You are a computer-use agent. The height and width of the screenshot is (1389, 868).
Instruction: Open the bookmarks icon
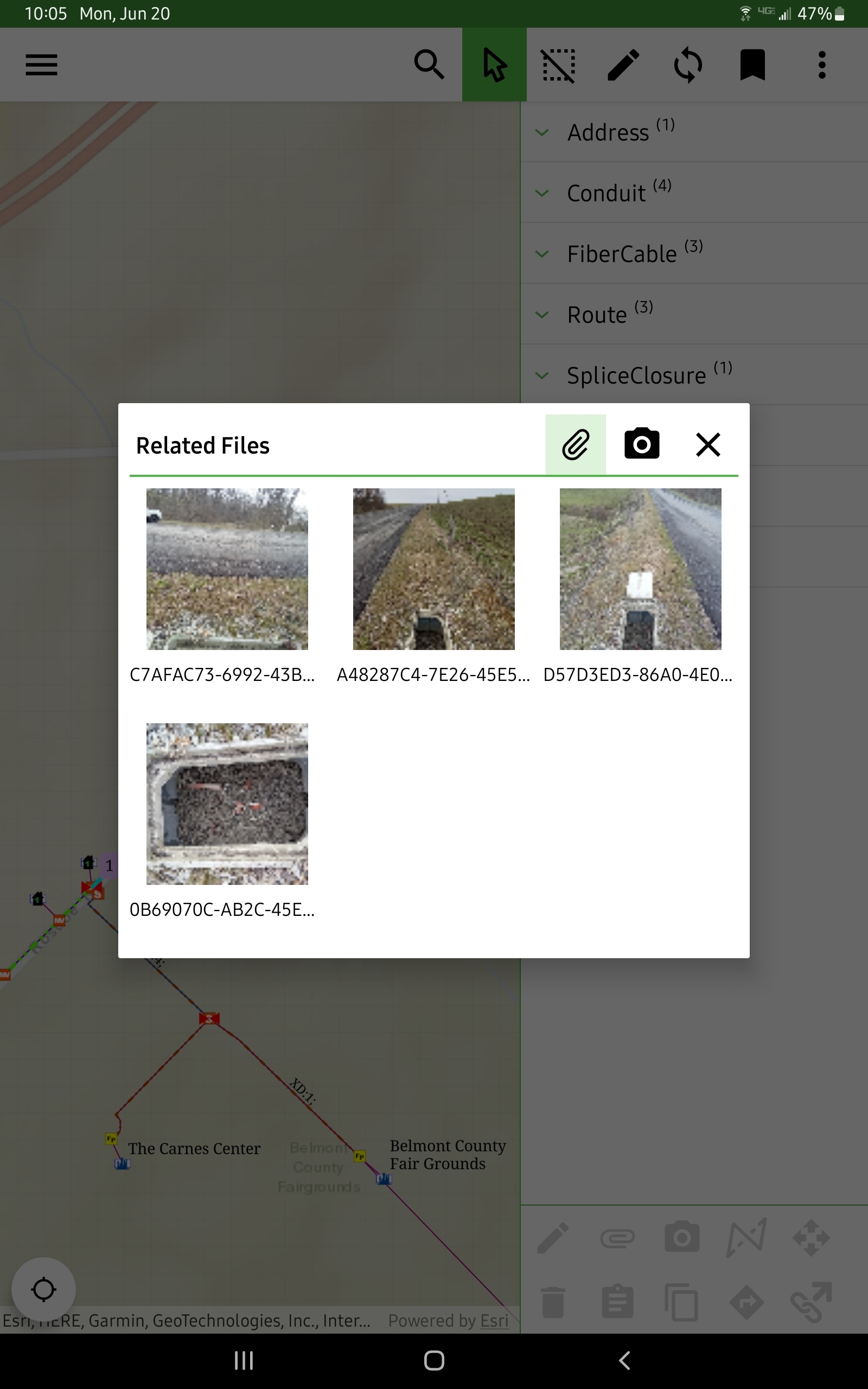[752, 65]
